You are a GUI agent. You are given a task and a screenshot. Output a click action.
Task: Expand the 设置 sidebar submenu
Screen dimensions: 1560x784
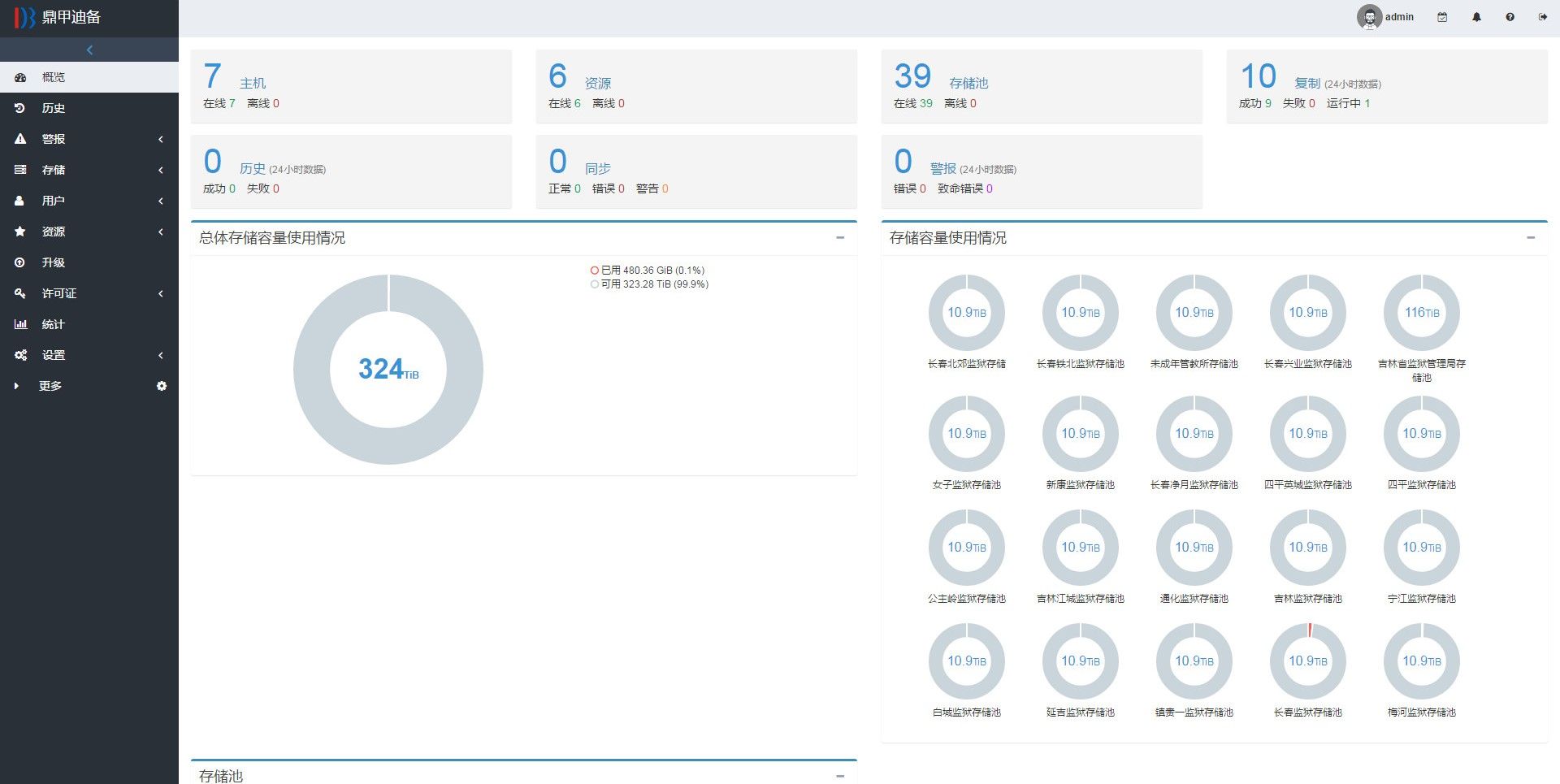pyautogui.click(x=89, y=355)
